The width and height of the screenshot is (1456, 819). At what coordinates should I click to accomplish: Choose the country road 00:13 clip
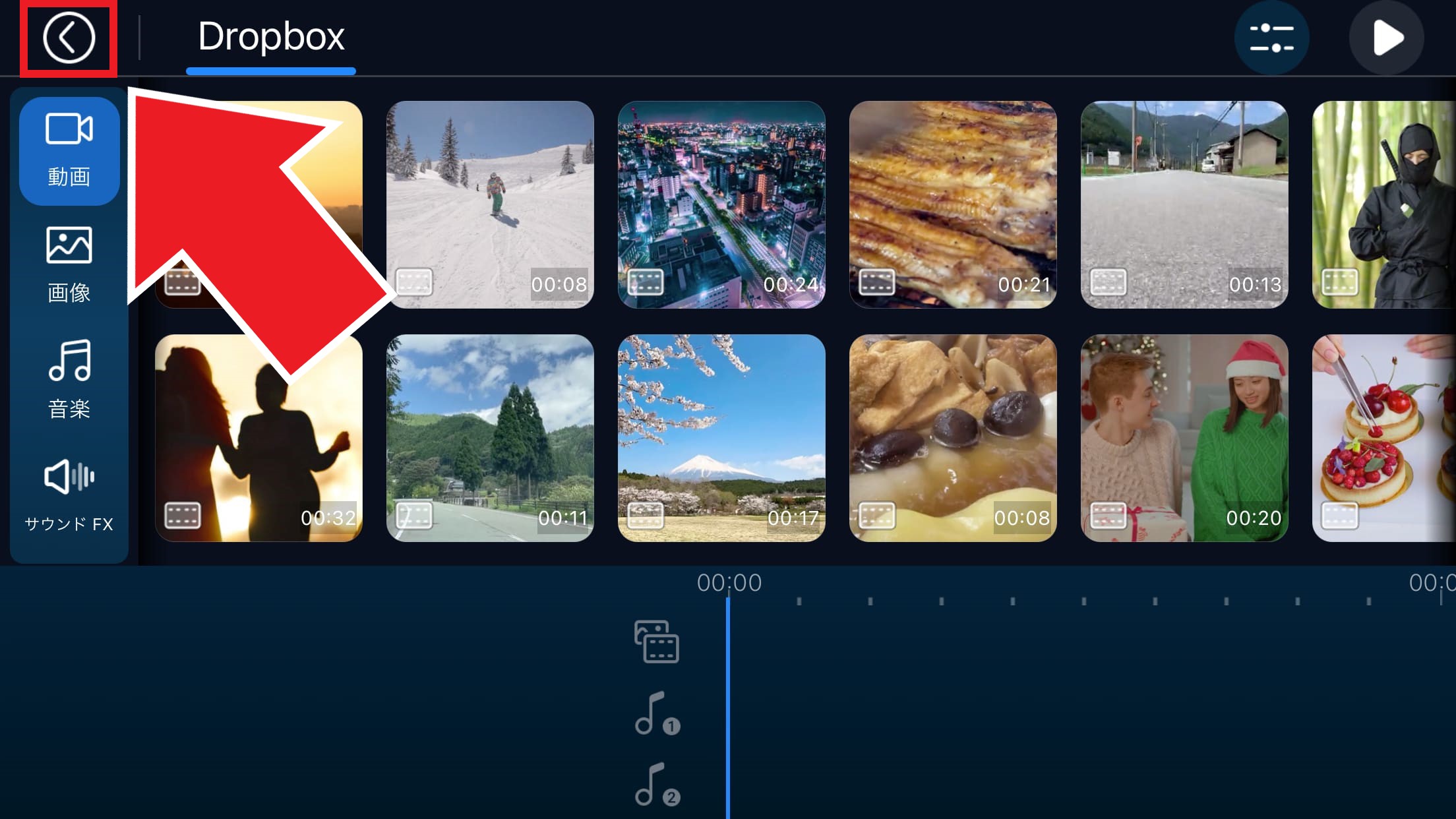click(1184, 204)
